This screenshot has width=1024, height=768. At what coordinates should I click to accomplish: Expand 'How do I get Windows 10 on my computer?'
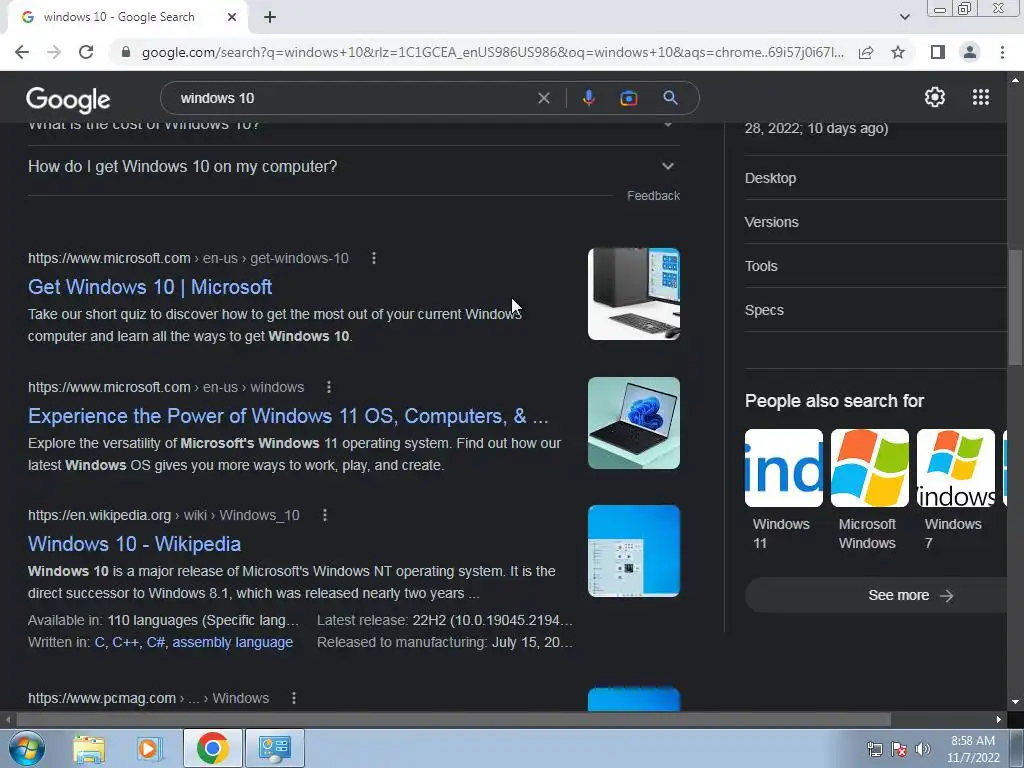tap(353, 167)
